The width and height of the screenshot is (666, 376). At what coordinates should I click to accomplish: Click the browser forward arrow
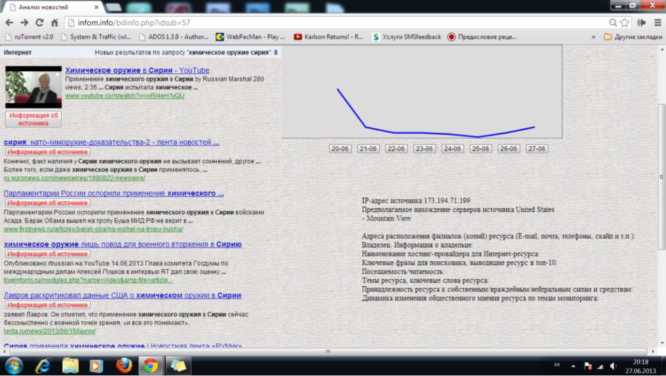[24, 23]
